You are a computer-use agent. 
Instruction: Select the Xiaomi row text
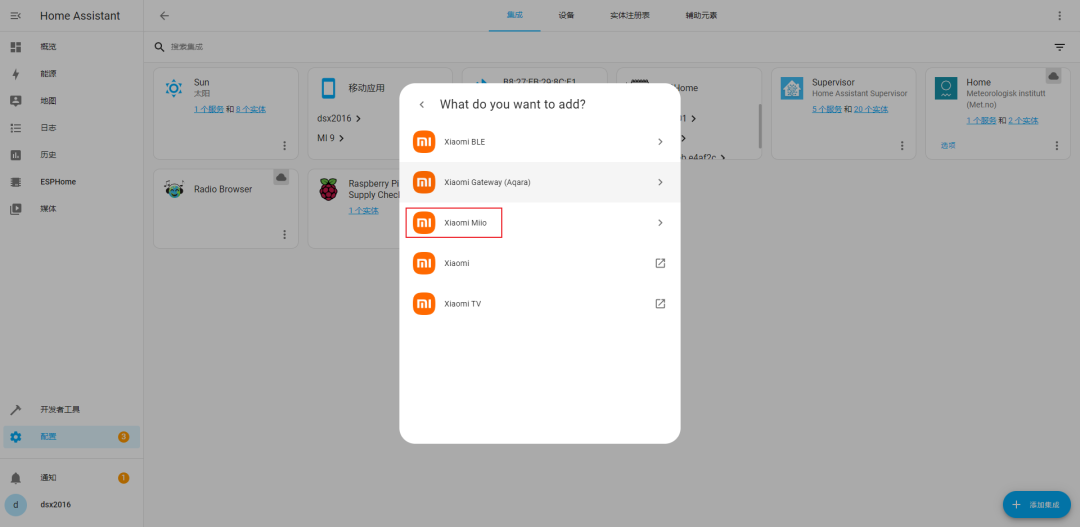(x=457, y=263)
